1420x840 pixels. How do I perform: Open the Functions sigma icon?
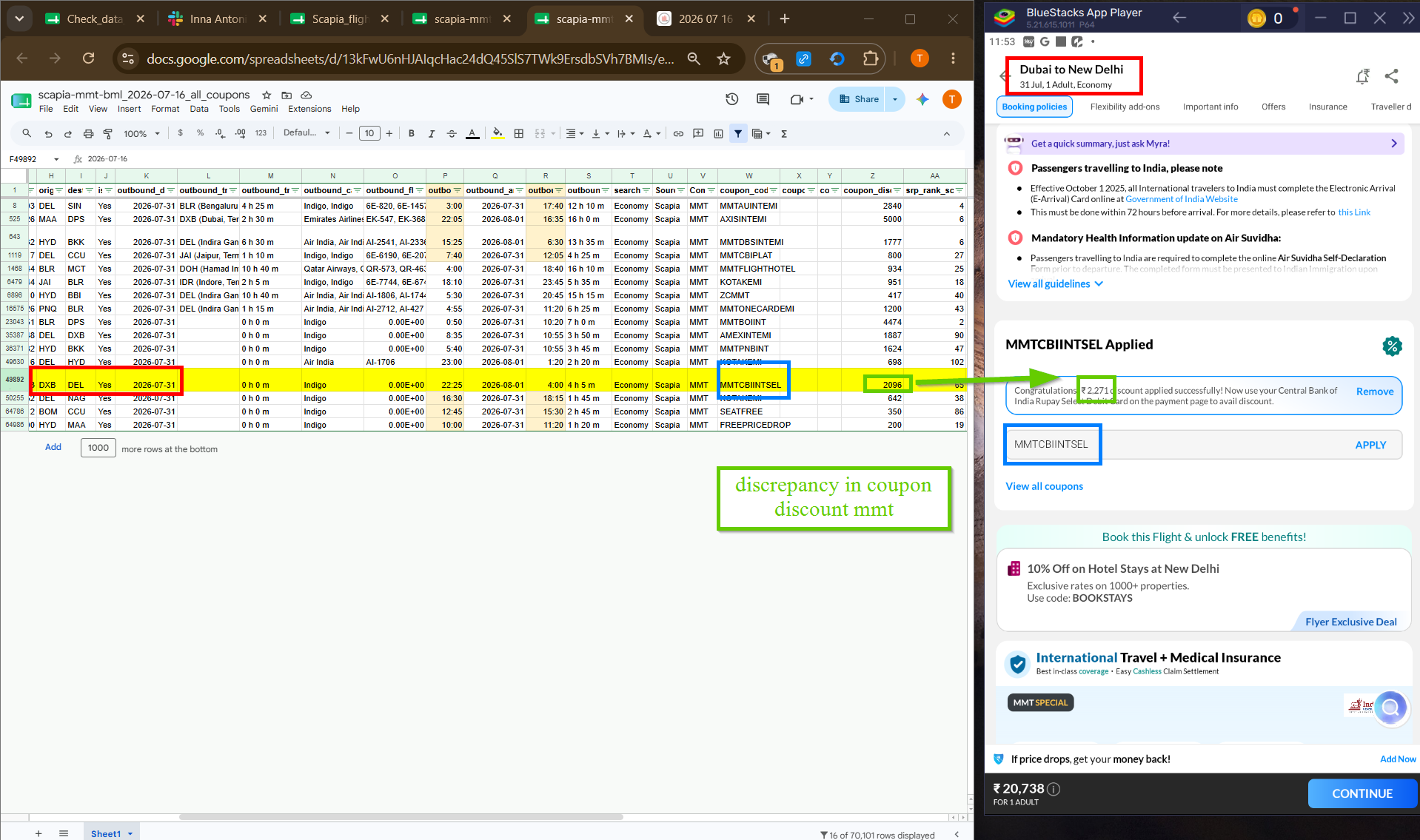coord(784,133)
